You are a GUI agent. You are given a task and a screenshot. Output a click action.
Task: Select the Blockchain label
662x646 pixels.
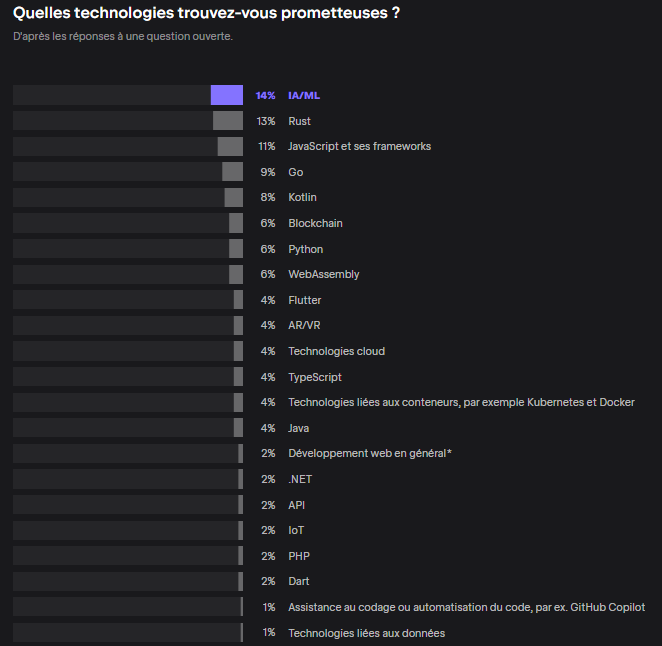[315, 223]
